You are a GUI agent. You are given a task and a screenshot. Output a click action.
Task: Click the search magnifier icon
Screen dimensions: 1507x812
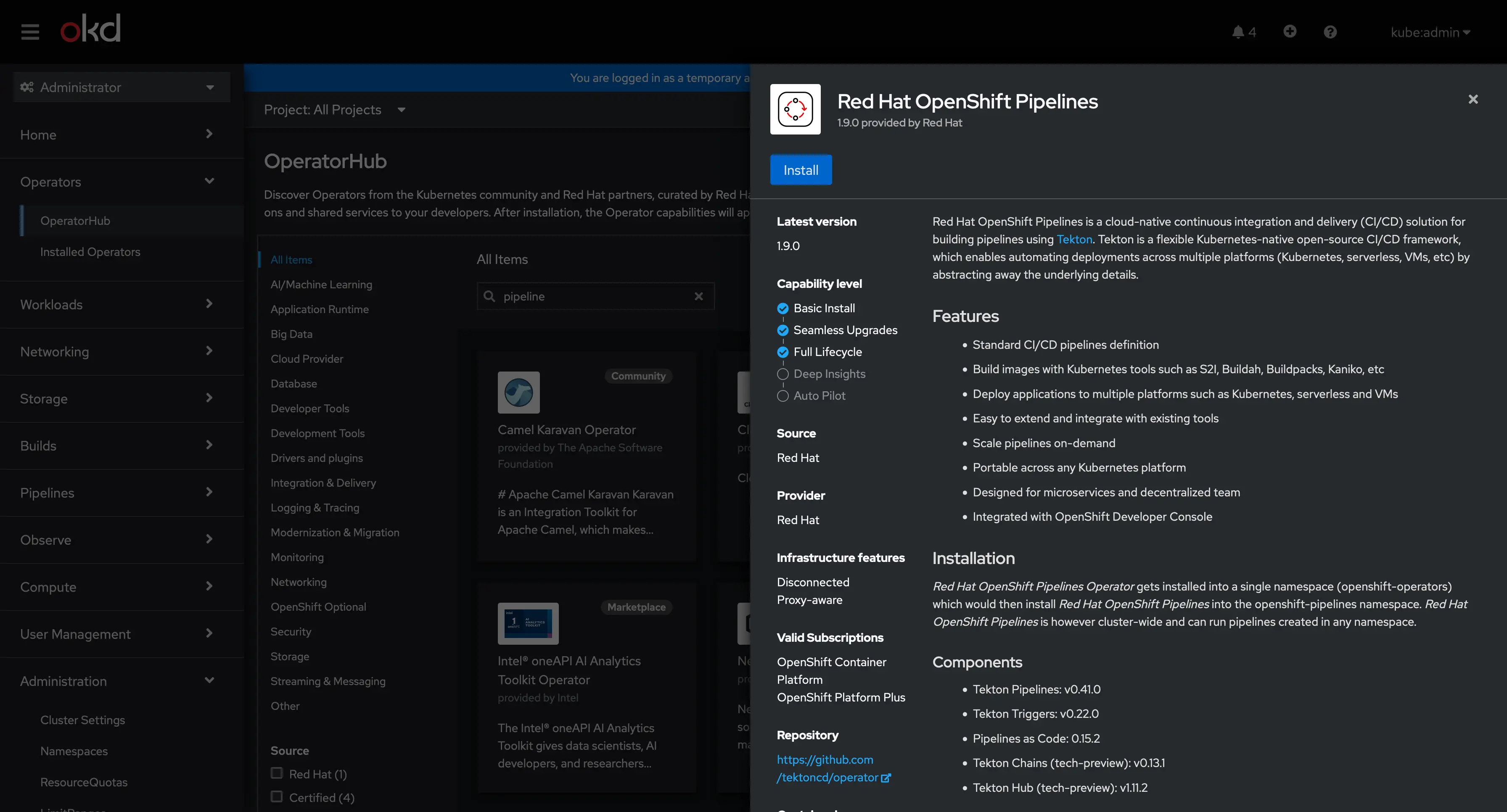click(489, 296)
